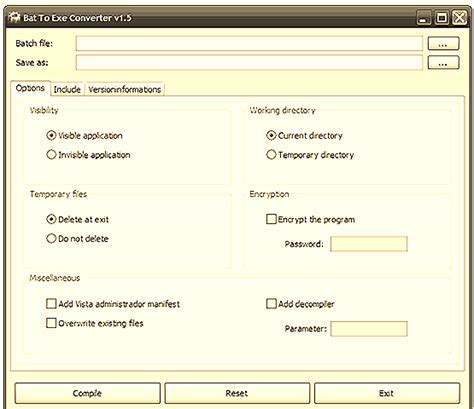Click the Compile button
474x409 pixels.
(x=87, y=393)
